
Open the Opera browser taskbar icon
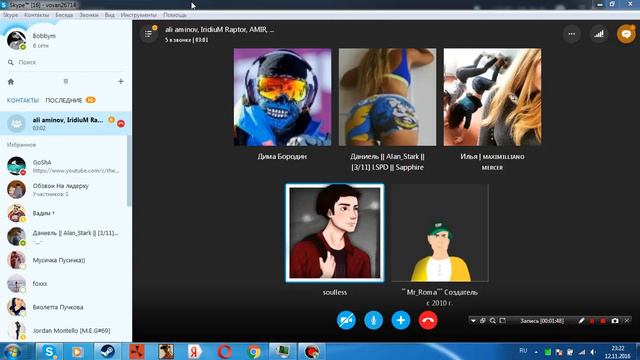pyautogui.click(x=224, y=351)
